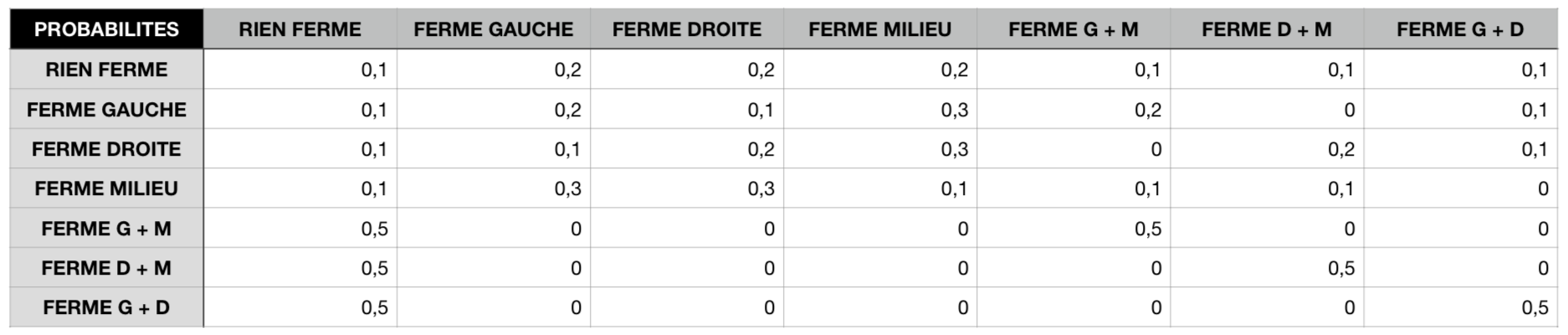Select the FERME D + M row header
This screenshot has width=1568, height=335.
pos(106,267)
